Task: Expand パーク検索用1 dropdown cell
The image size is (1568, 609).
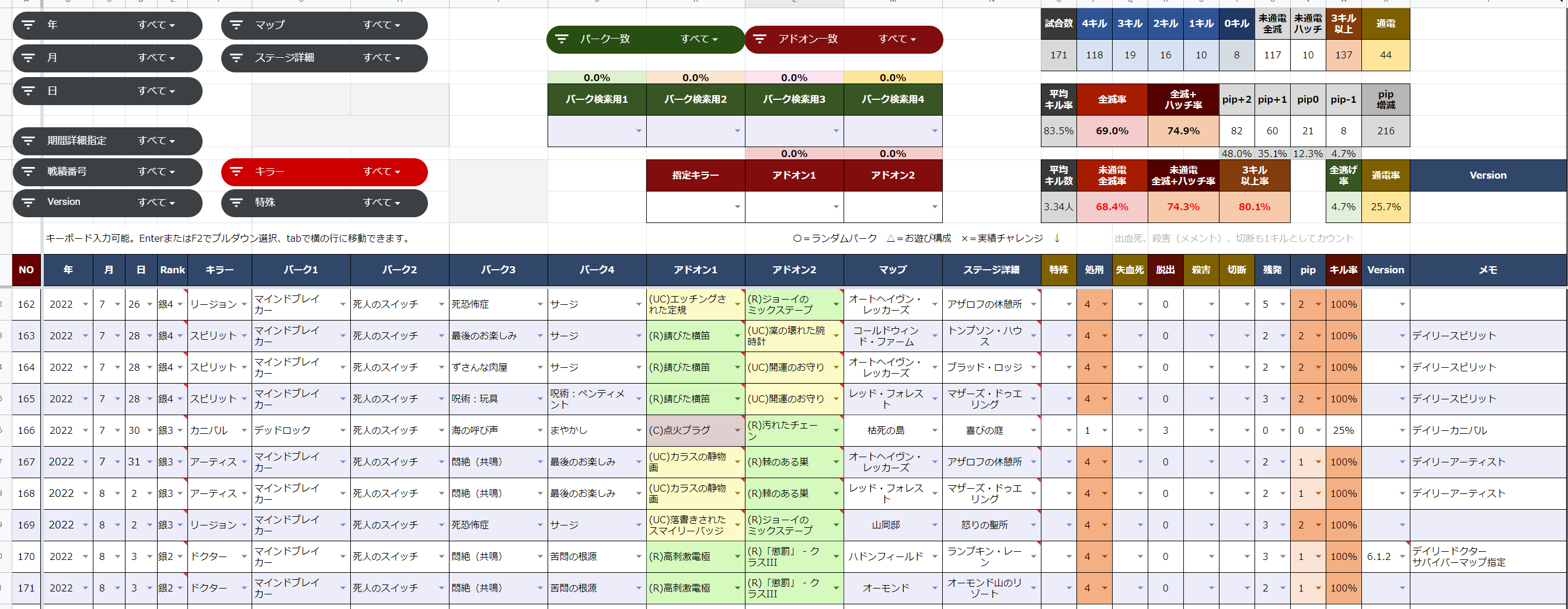Action: [x=639, y=131]
